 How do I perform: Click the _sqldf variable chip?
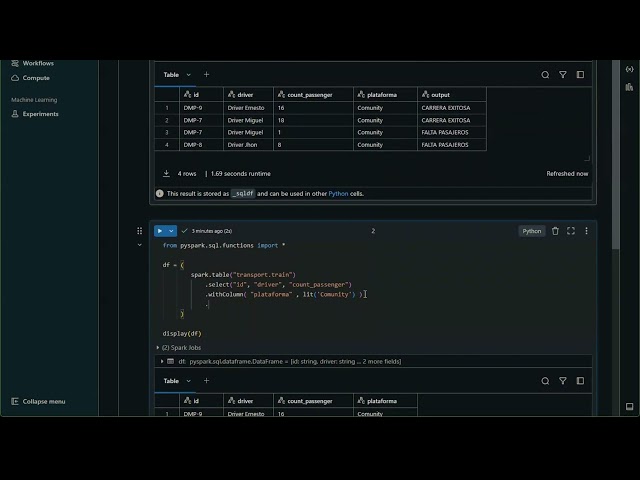pos(243,193)
